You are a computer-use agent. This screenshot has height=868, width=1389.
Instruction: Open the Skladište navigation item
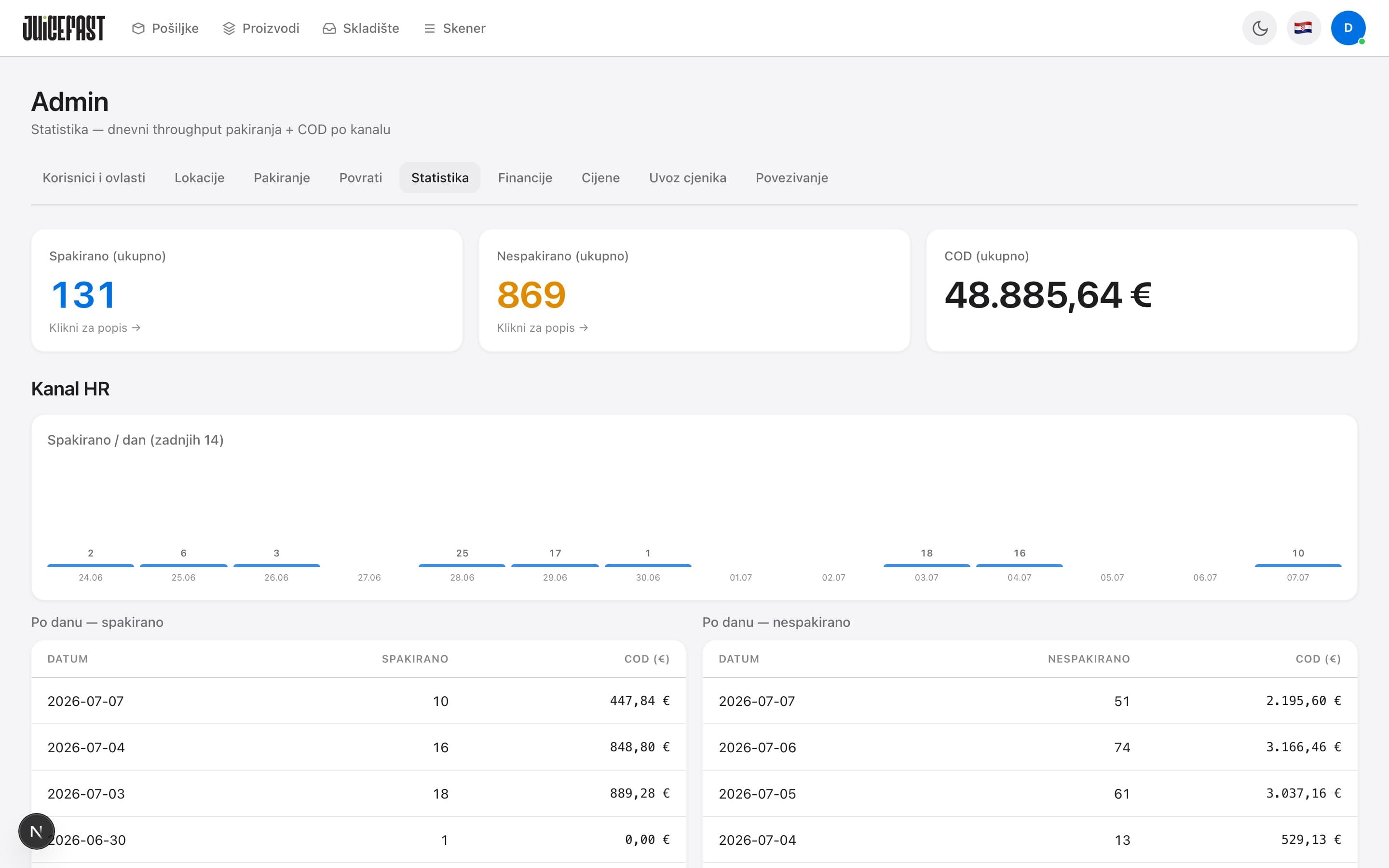coord(361,28)
